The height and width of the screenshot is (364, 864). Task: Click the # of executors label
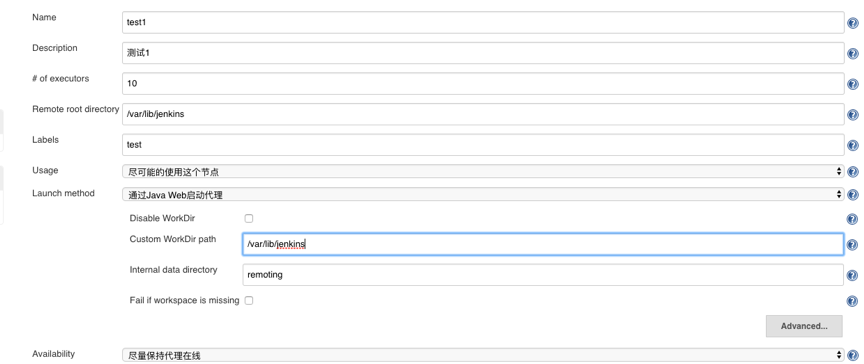click(x=61, y=79)
